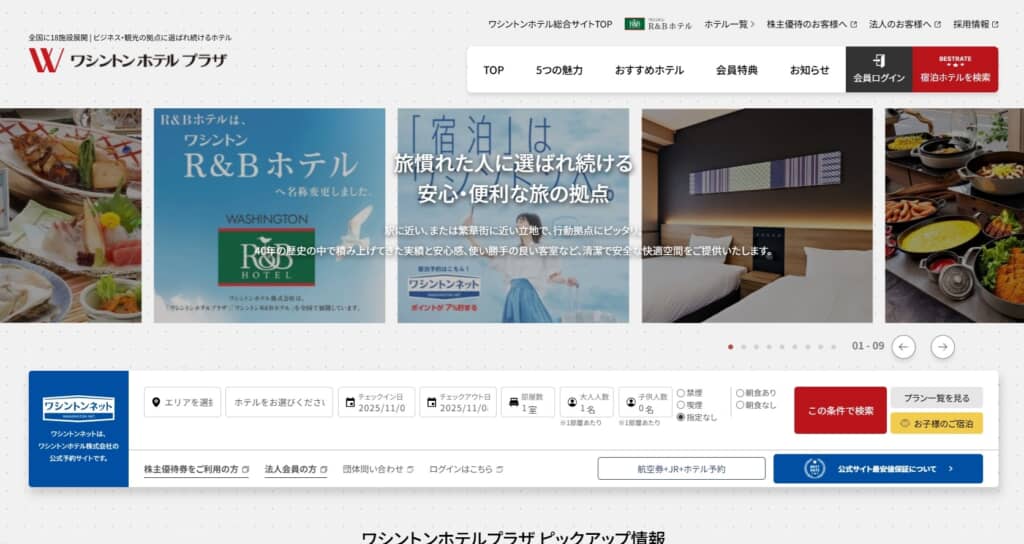This screenshot has width=1024, height=544.
Task: Open the エリアを選択 area dropdown
Action: click(181, 402)
